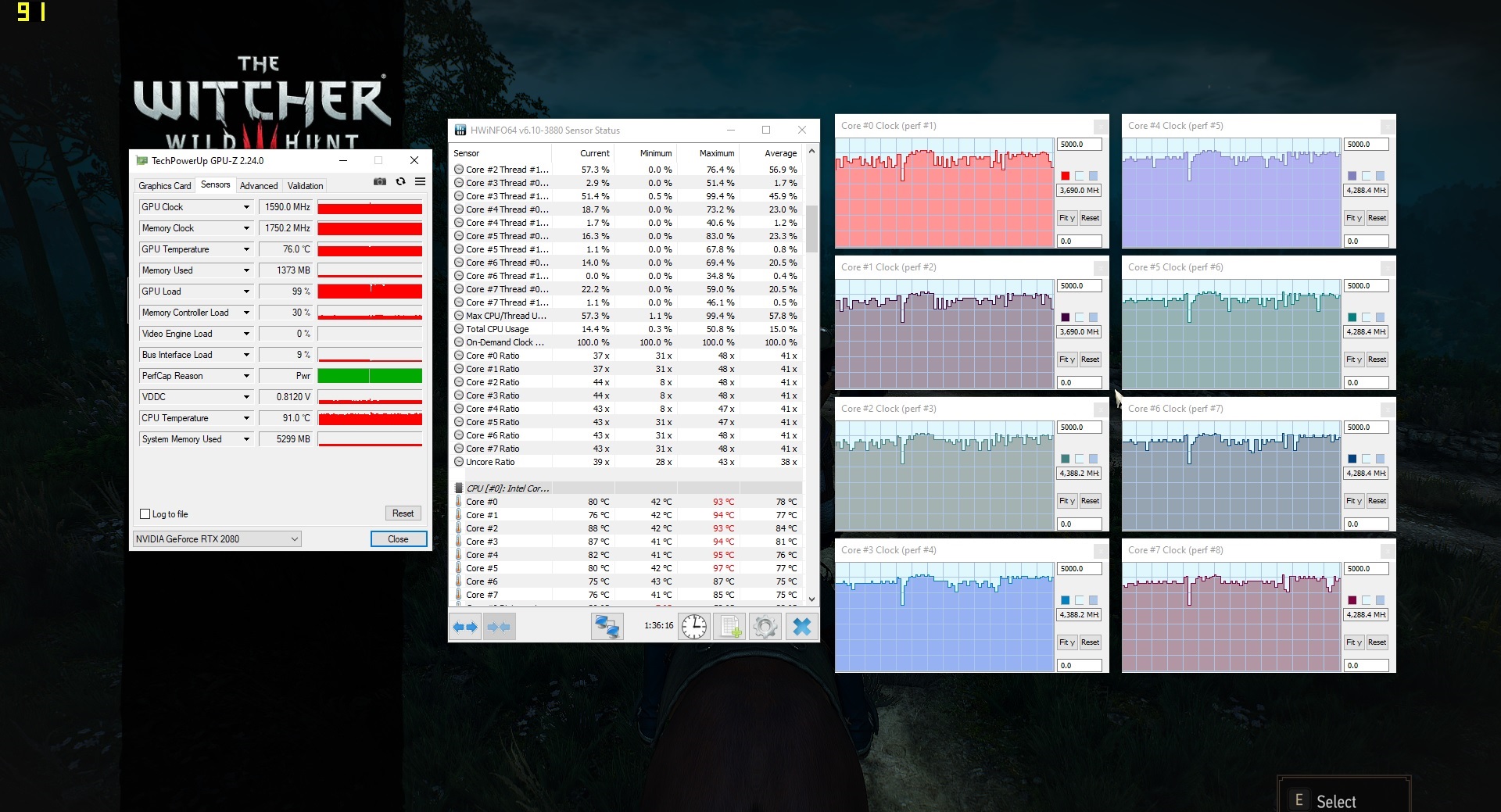Image resolution: width=1501 pixels, height=812 pixels.
Task: Open the Advanced tab in GPU-Z
Action: point(259,186)
